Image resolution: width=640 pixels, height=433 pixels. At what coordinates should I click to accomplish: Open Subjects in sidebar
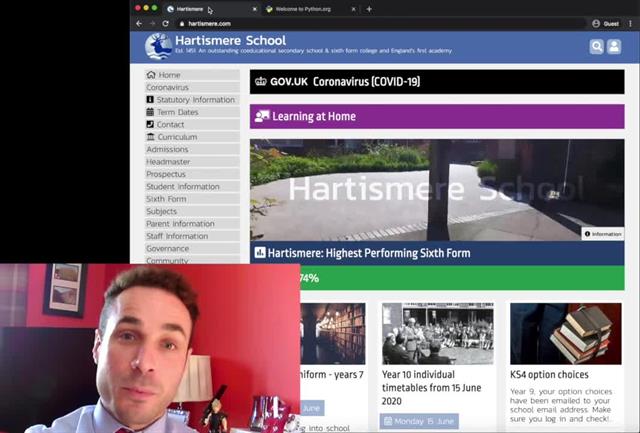192,211
